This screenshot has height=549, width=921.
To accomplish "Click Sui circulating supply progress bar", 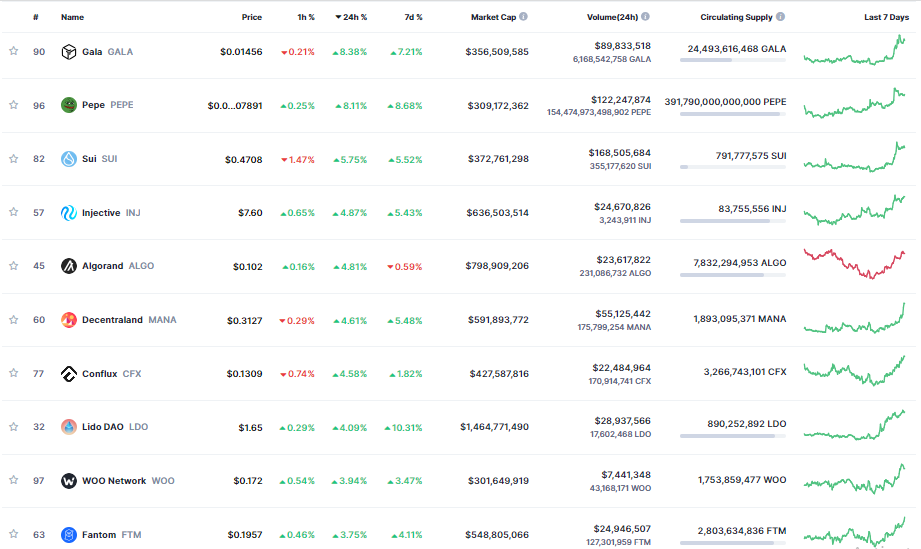I will coord(733,167).
